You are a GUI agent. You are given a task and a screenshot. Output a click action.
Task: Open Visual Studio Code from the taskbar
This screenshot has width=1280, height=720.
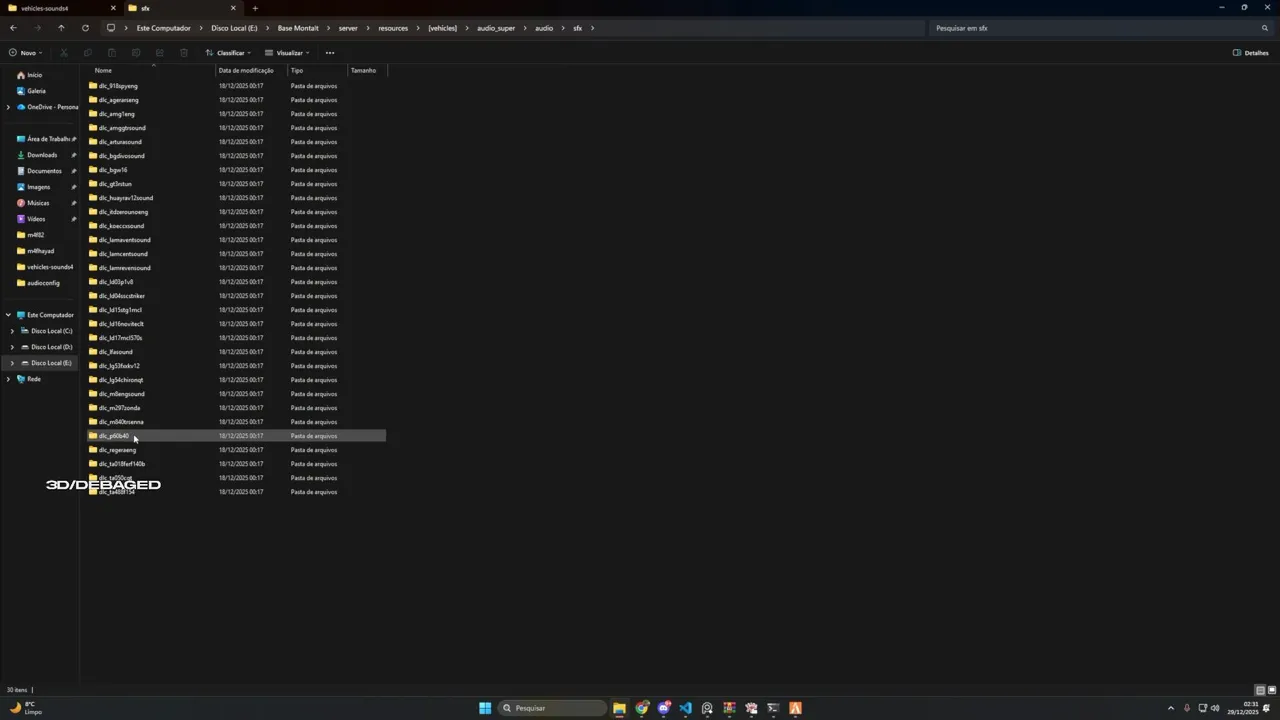point(685,708)
